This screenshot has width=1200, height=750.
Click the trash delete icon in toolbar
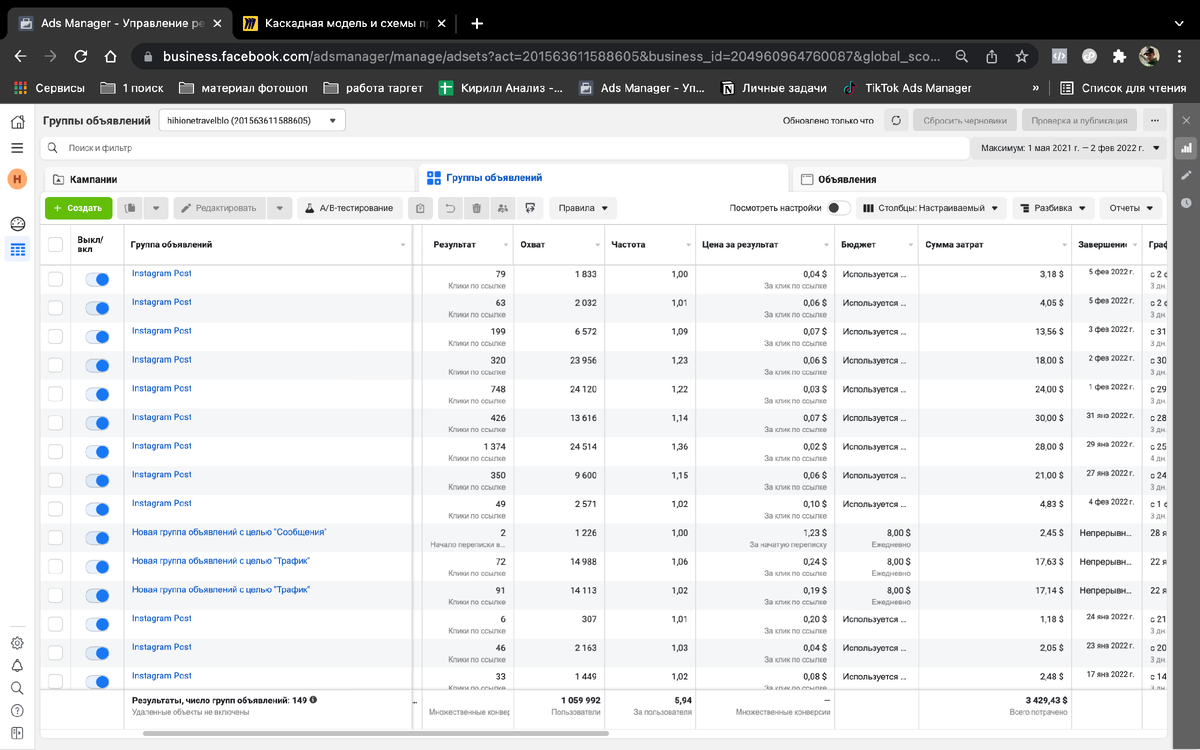click(476, 208)
